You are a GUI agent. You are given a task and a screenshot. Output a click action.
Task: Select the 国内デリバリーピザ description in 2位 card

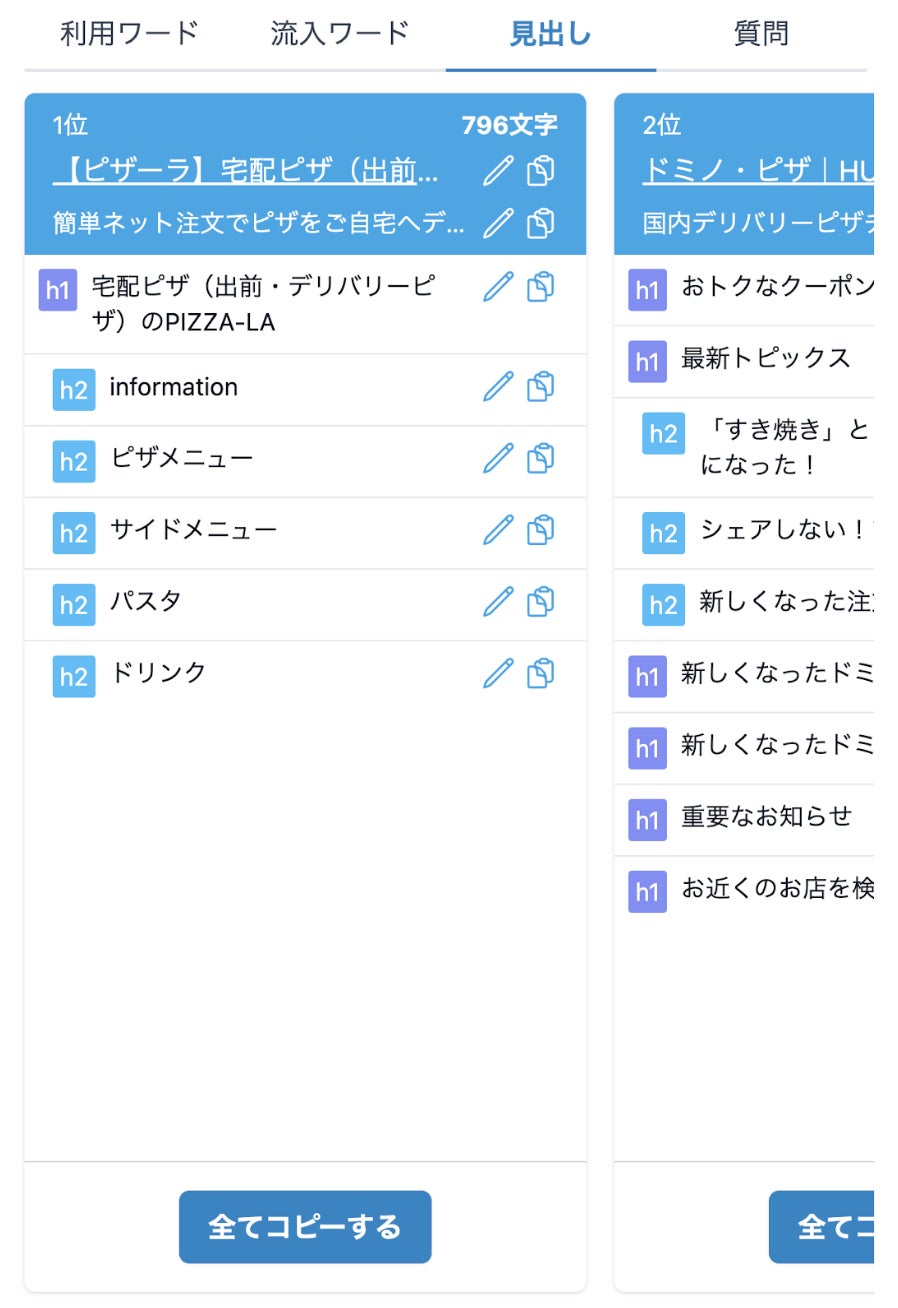(x=758, y=223)
